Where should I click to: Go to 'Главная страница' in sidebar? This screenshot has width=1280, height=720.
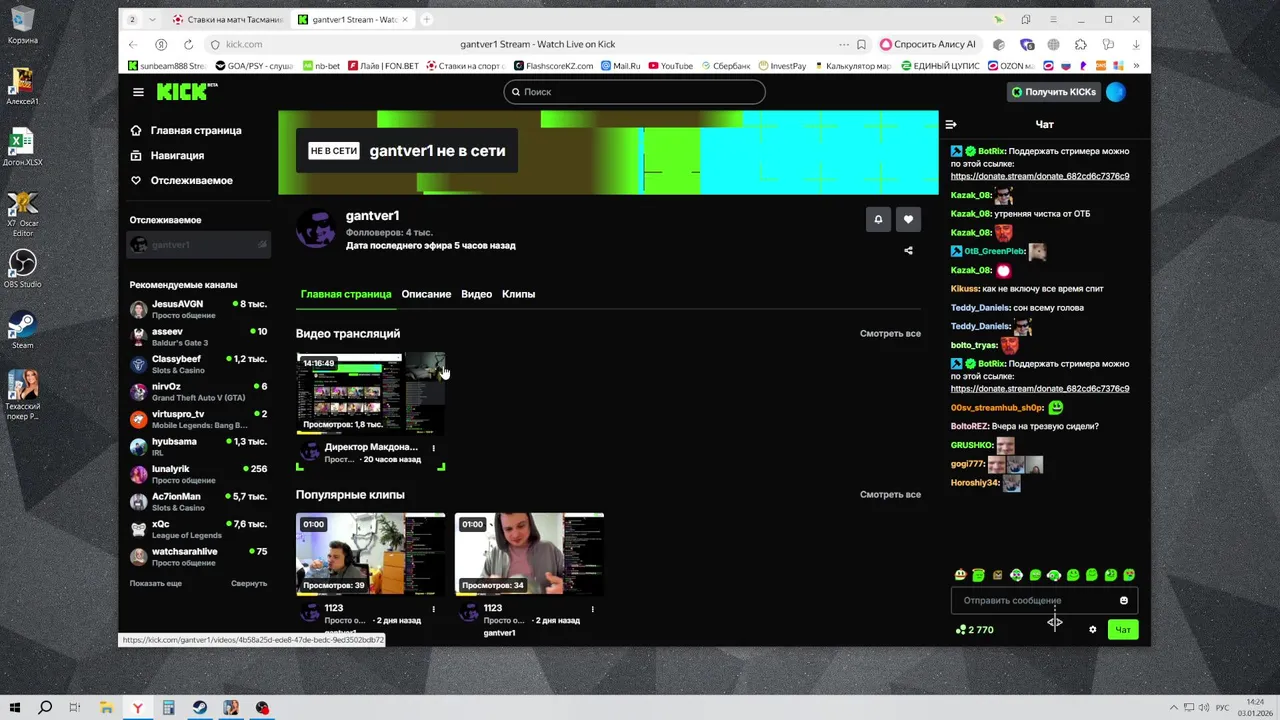pos(186,130)
